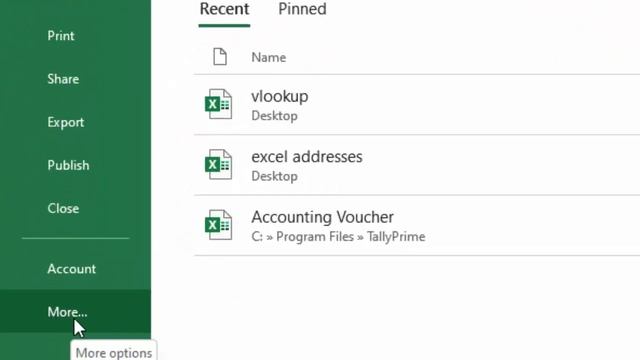This screenshot has width=640, height=360.
Task: Close the current workbook via Close
Action: point(63,209)
